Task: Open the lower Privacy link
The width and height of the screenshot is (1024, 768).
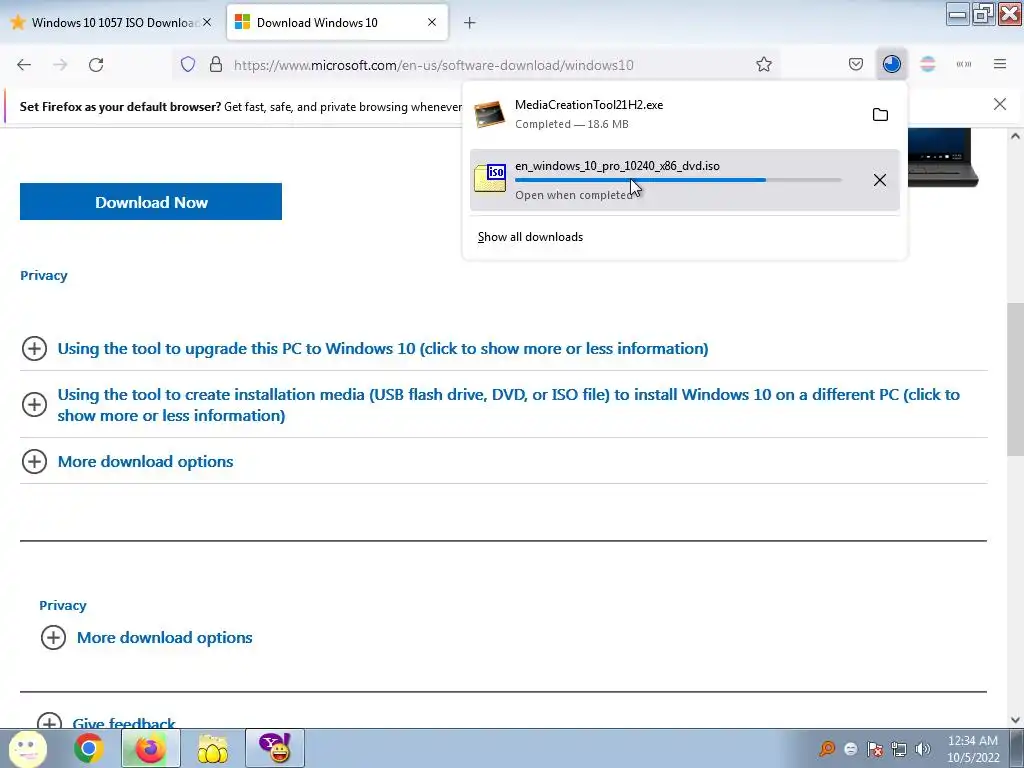Action: (63, 605)
